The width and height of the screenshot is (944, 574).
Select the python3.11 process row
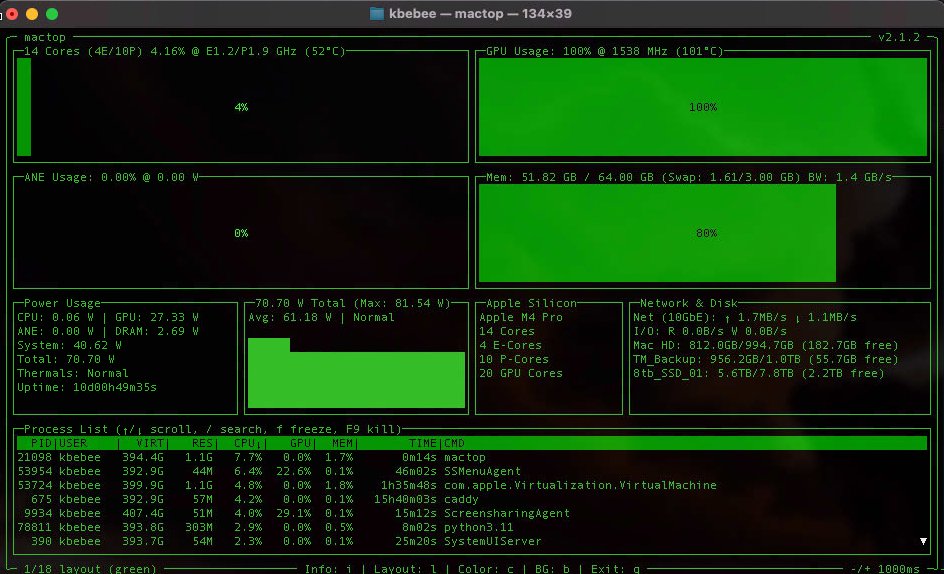click(x=471, y=527)
